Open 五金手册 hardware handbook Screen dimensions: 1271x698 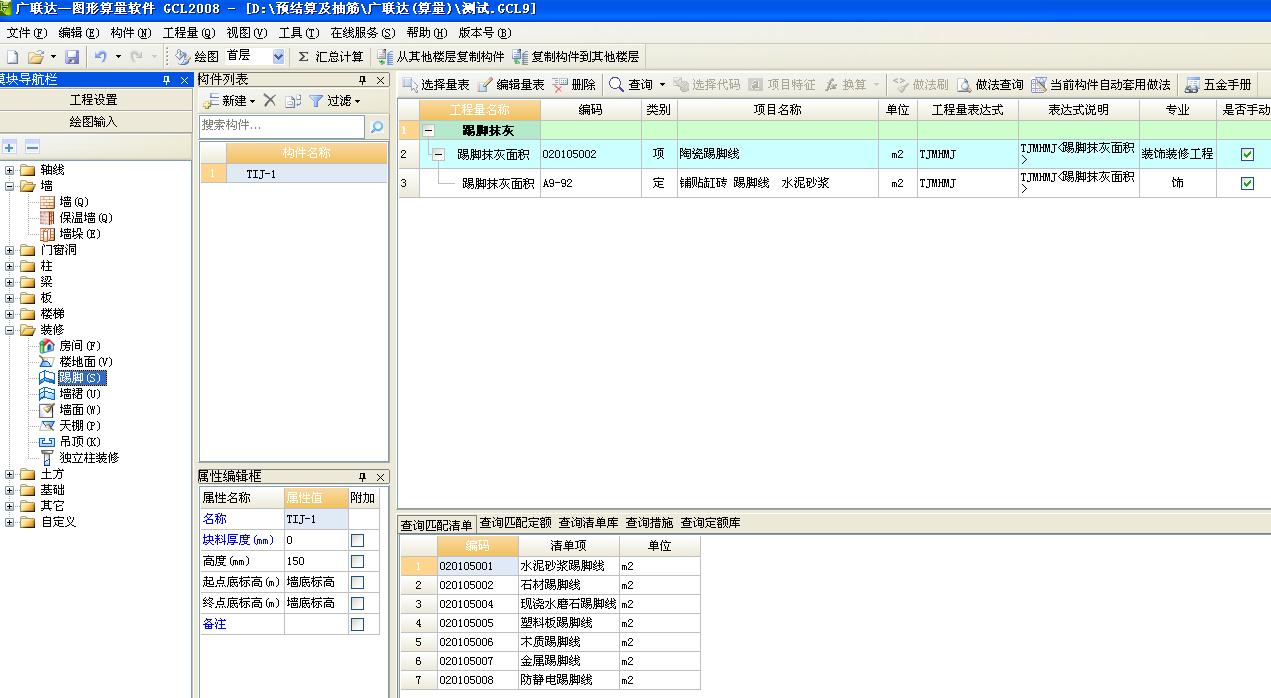click(1218, 85)
